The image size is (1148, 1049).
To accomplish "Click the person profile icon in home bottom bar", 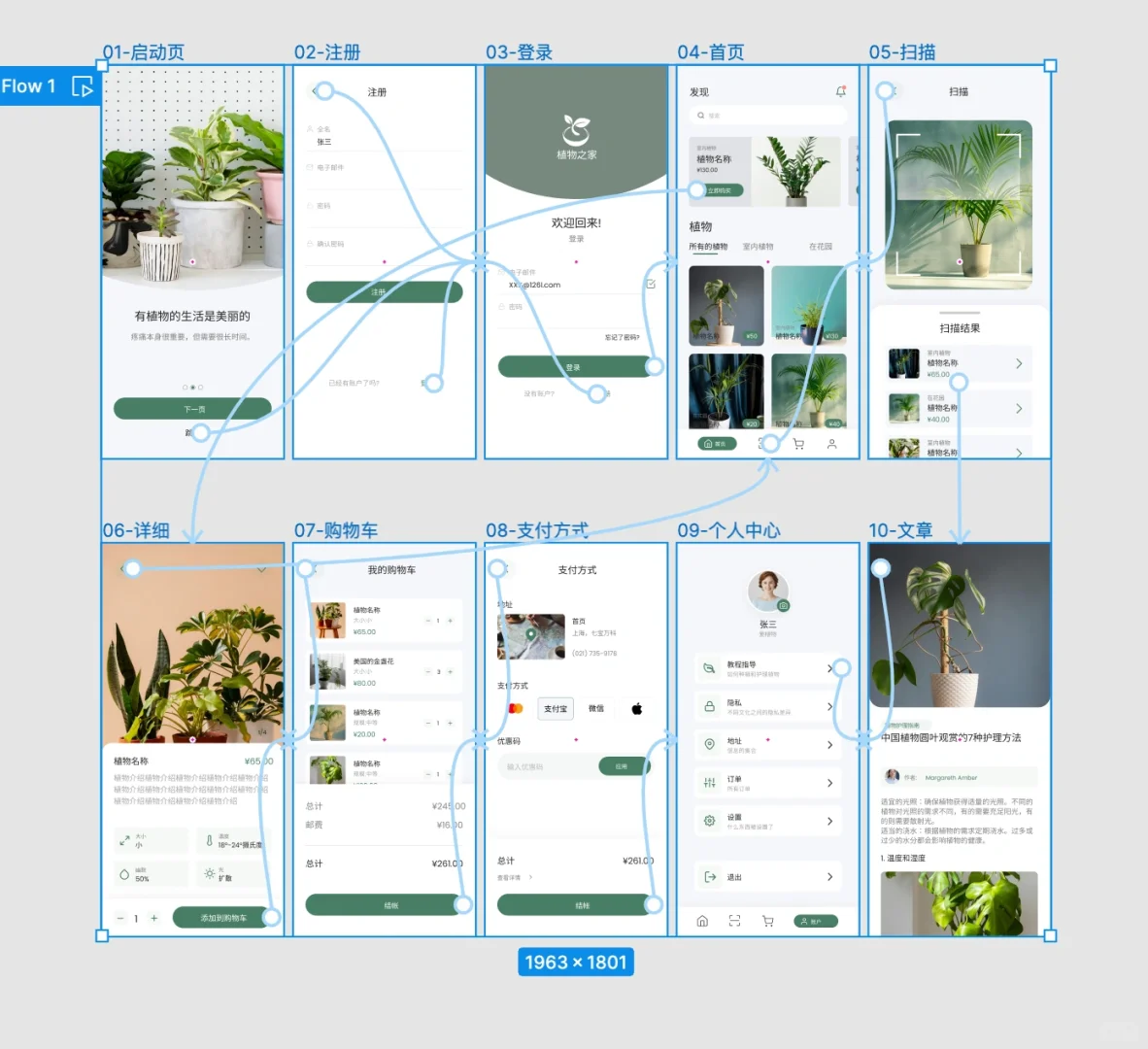I will [832, 444].
